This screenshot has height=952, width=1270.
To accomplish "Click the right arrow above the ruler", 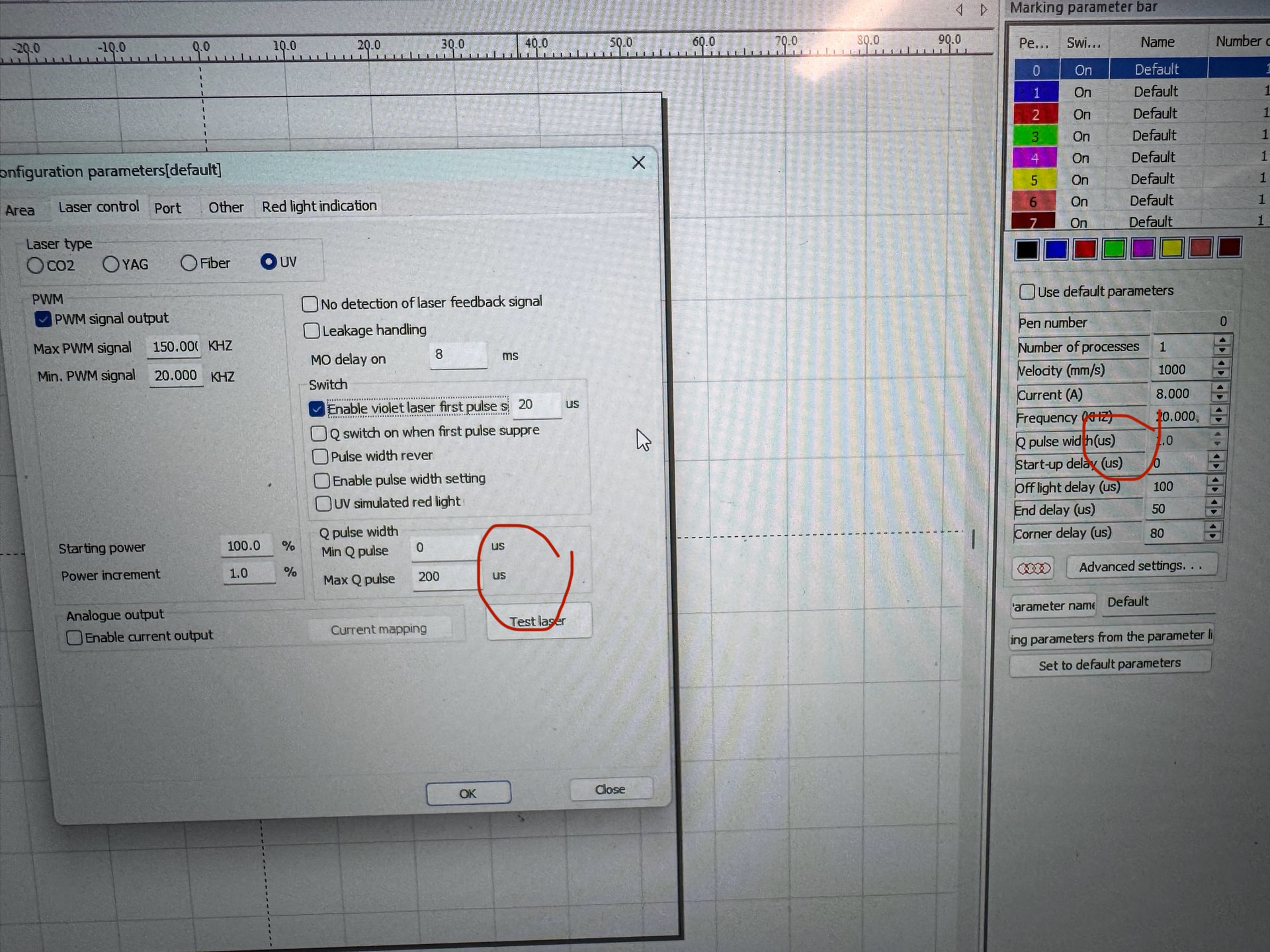I will point(984,9).
